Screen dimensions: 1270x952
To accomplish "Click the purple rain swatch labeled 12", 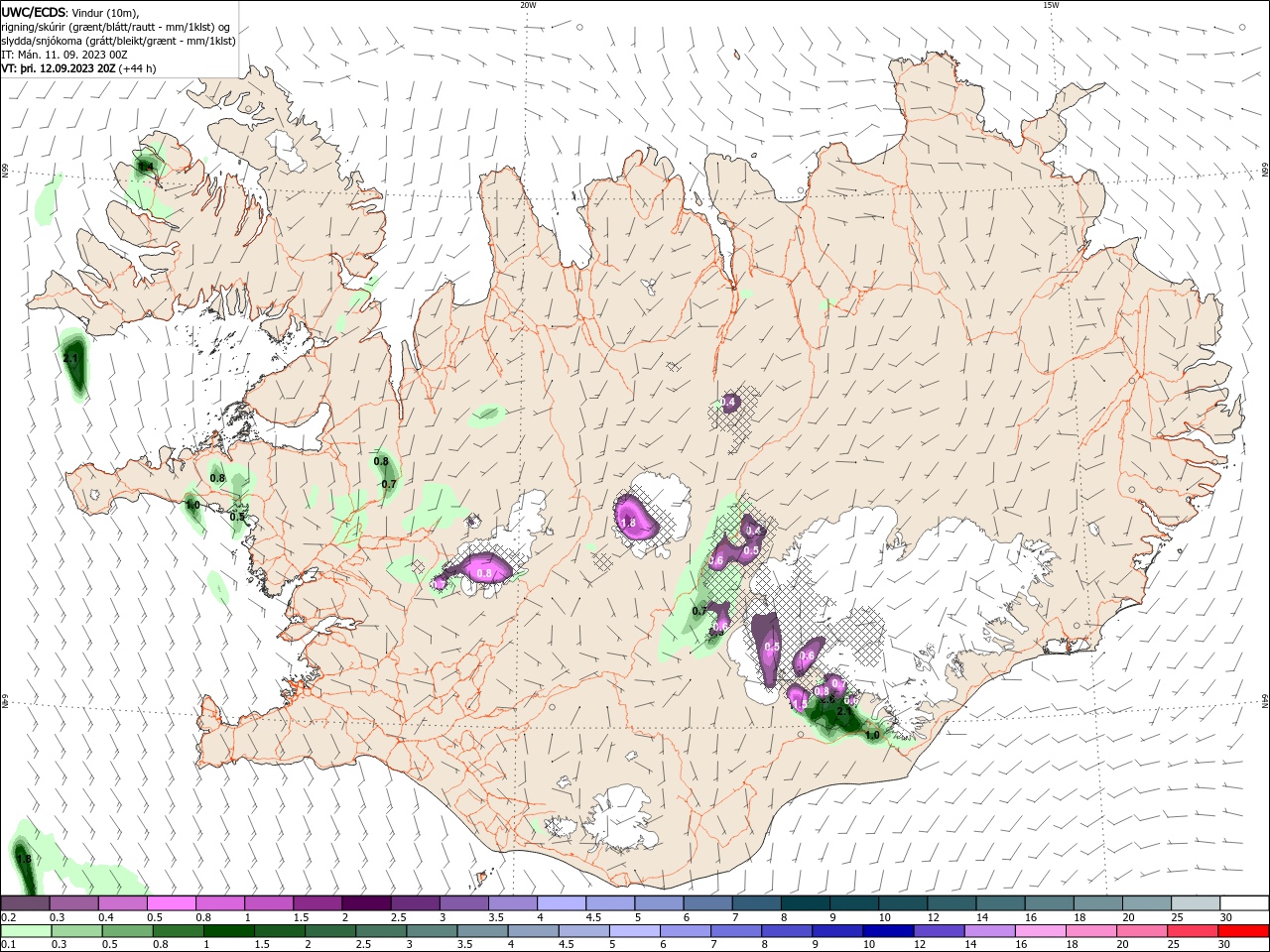I will coord(939,930).
